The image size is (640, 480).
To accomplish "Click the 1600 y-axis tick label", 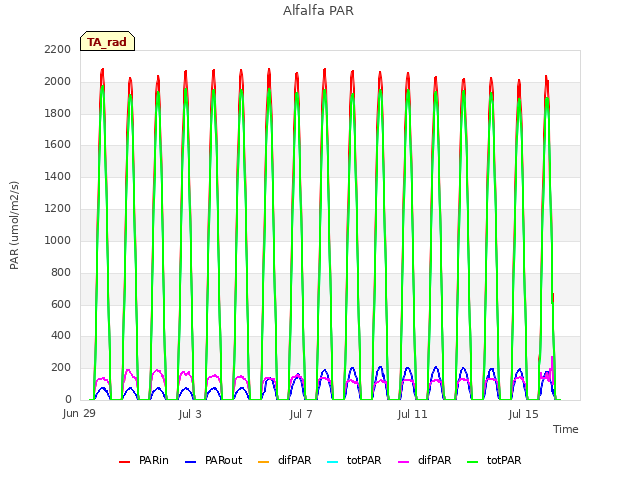I will [x=58, y=144].
